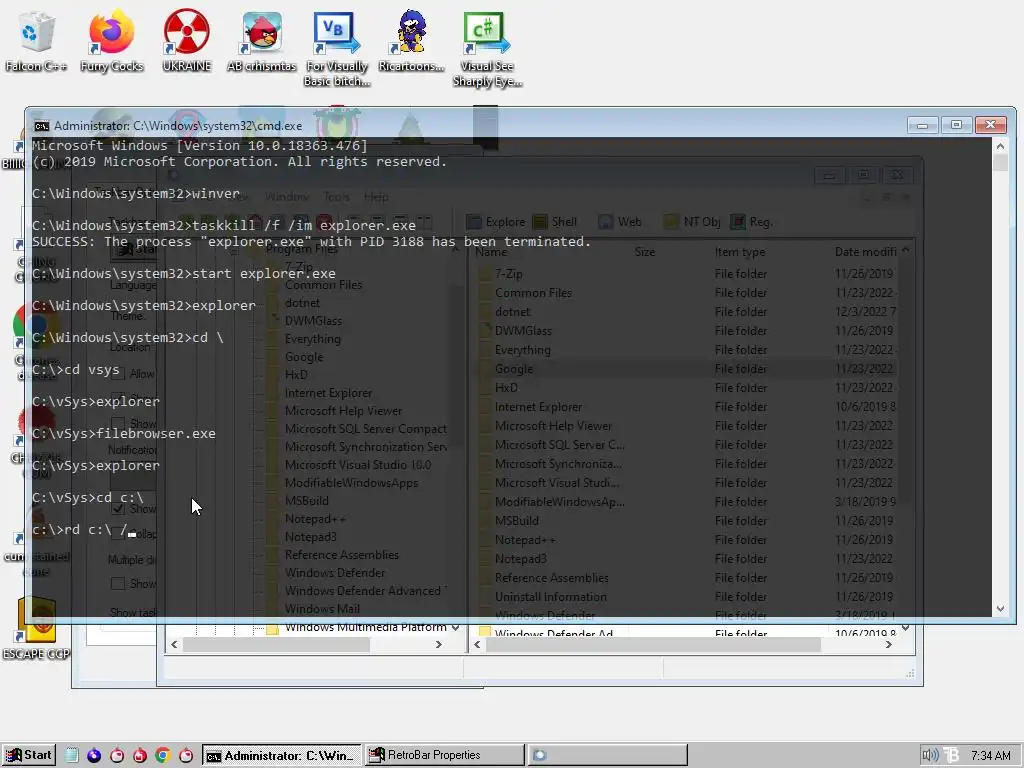The width and height of the screenshot is (1024, 768).
Task: Open Window menu in file browser
Action: click(287, 197)
